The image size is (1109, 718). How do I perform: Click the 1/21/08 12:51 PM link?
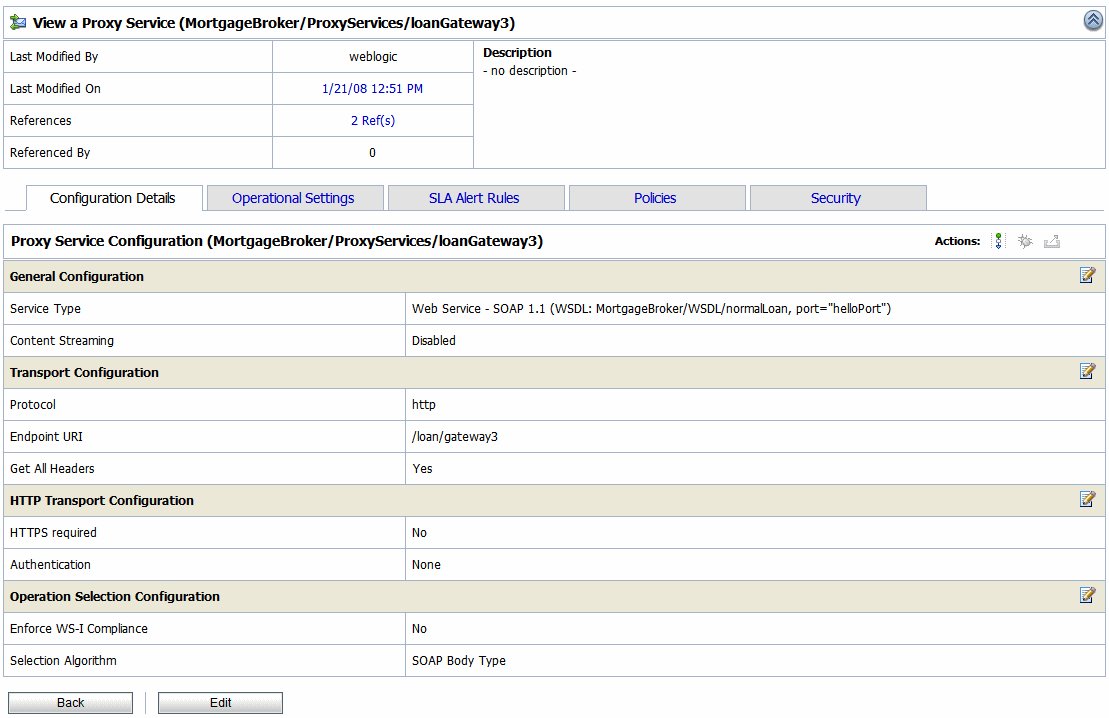coord(373,88)
